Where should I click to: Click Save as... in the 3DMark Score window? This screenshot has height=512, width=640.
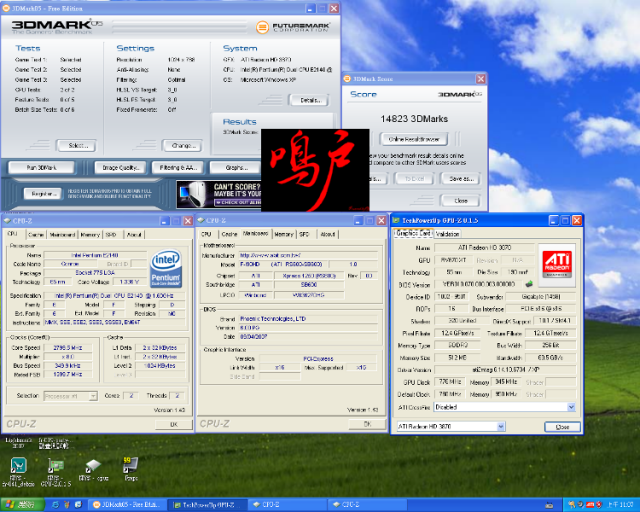pos(460,179)
